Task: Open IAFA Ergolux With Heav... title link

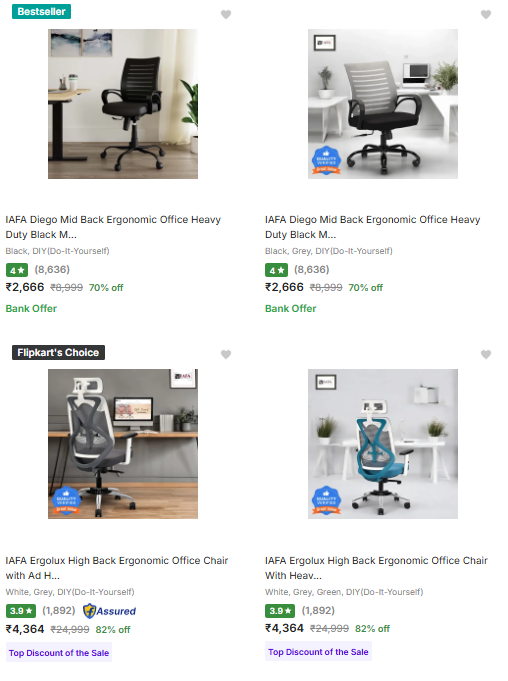Action: coord(376,568)
